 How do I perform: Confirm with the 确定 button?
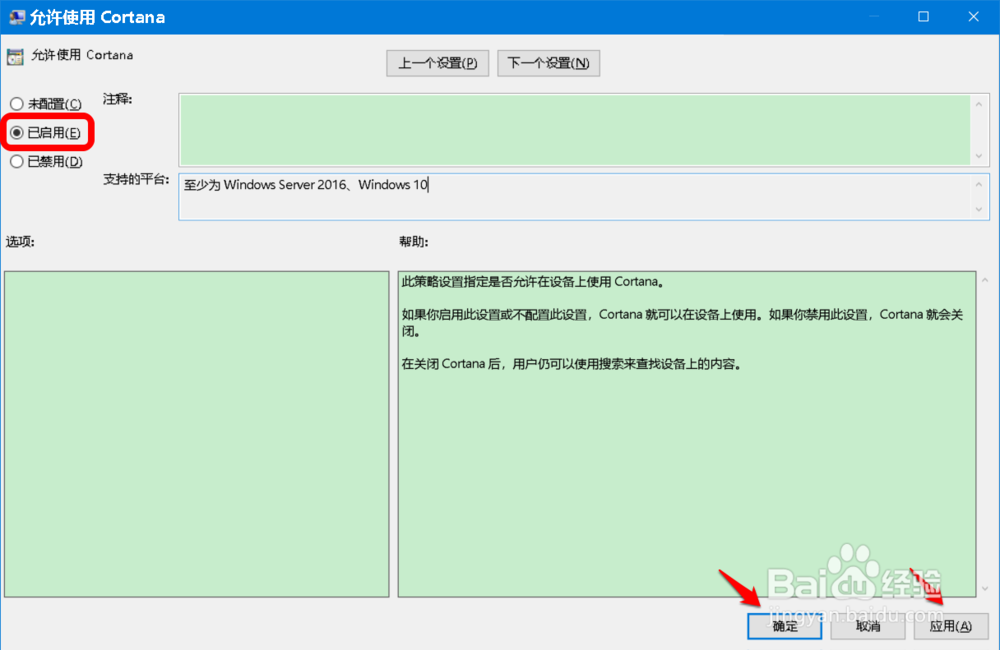(784, 626)
